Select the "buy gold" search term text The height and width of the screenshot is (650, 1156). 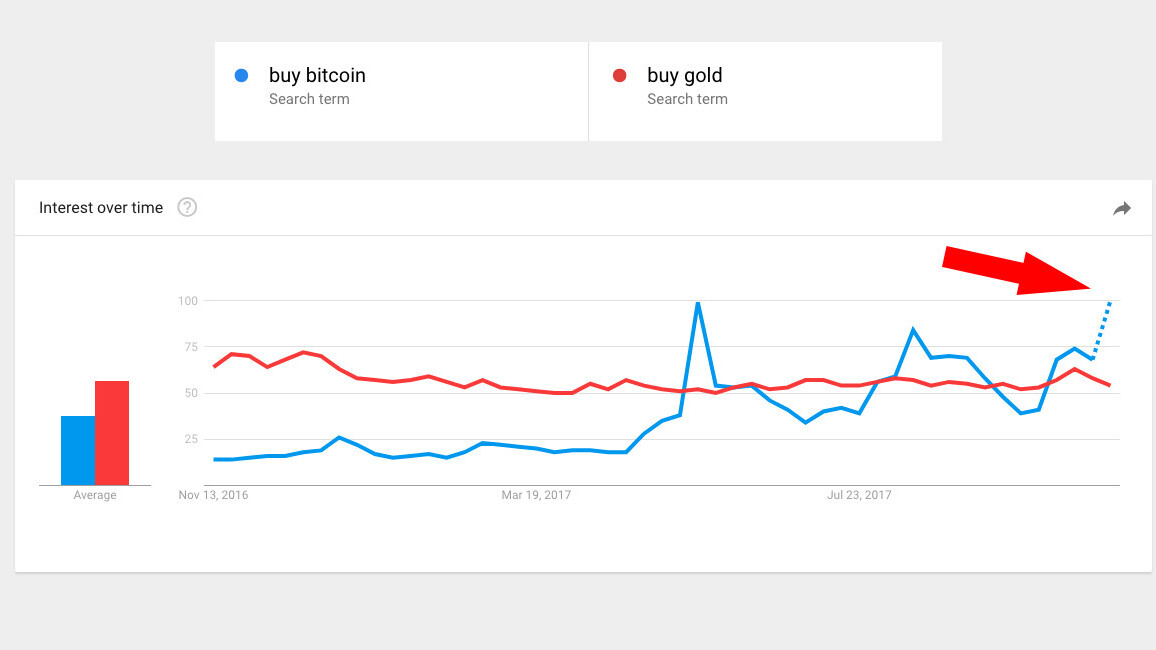(x=684, y=75)
